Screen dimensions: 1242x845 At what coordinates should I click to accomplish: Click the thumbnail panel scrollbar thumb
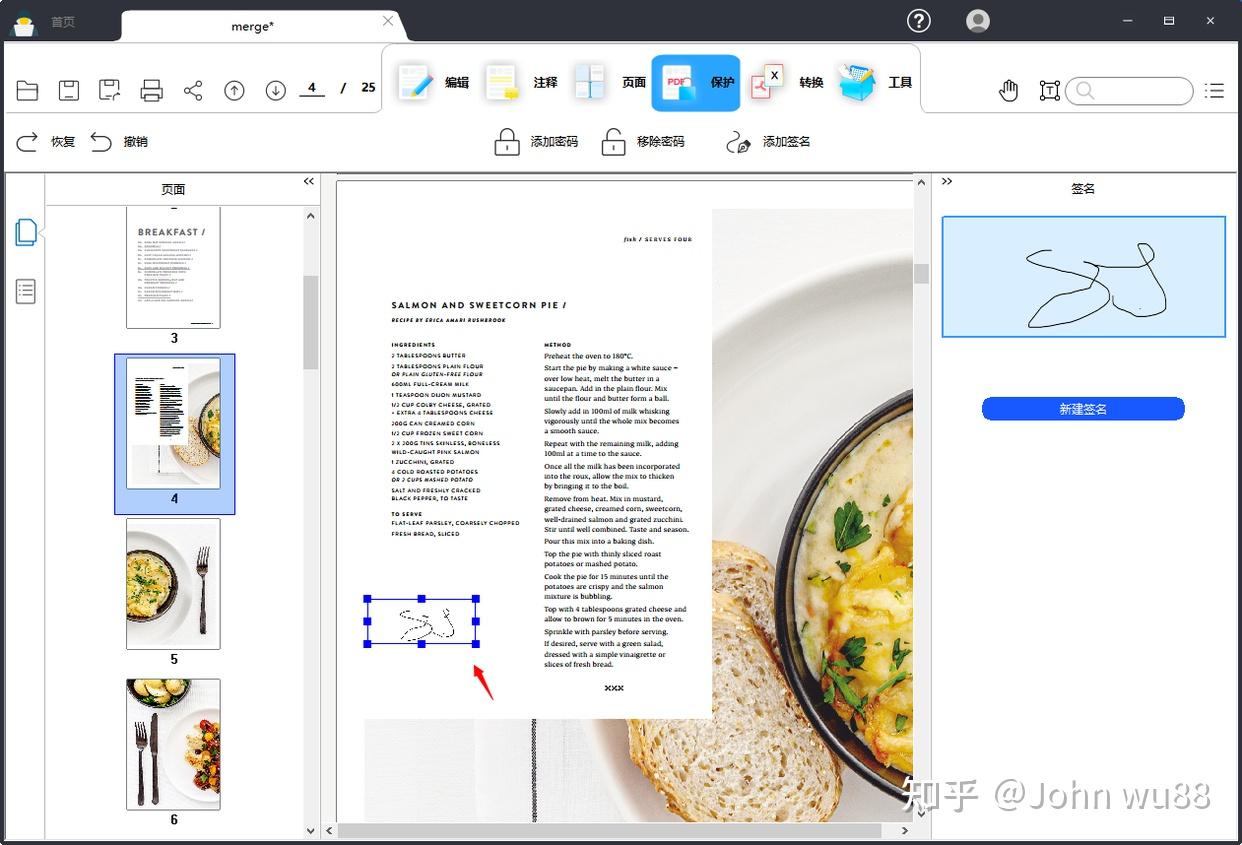point(311,323)
